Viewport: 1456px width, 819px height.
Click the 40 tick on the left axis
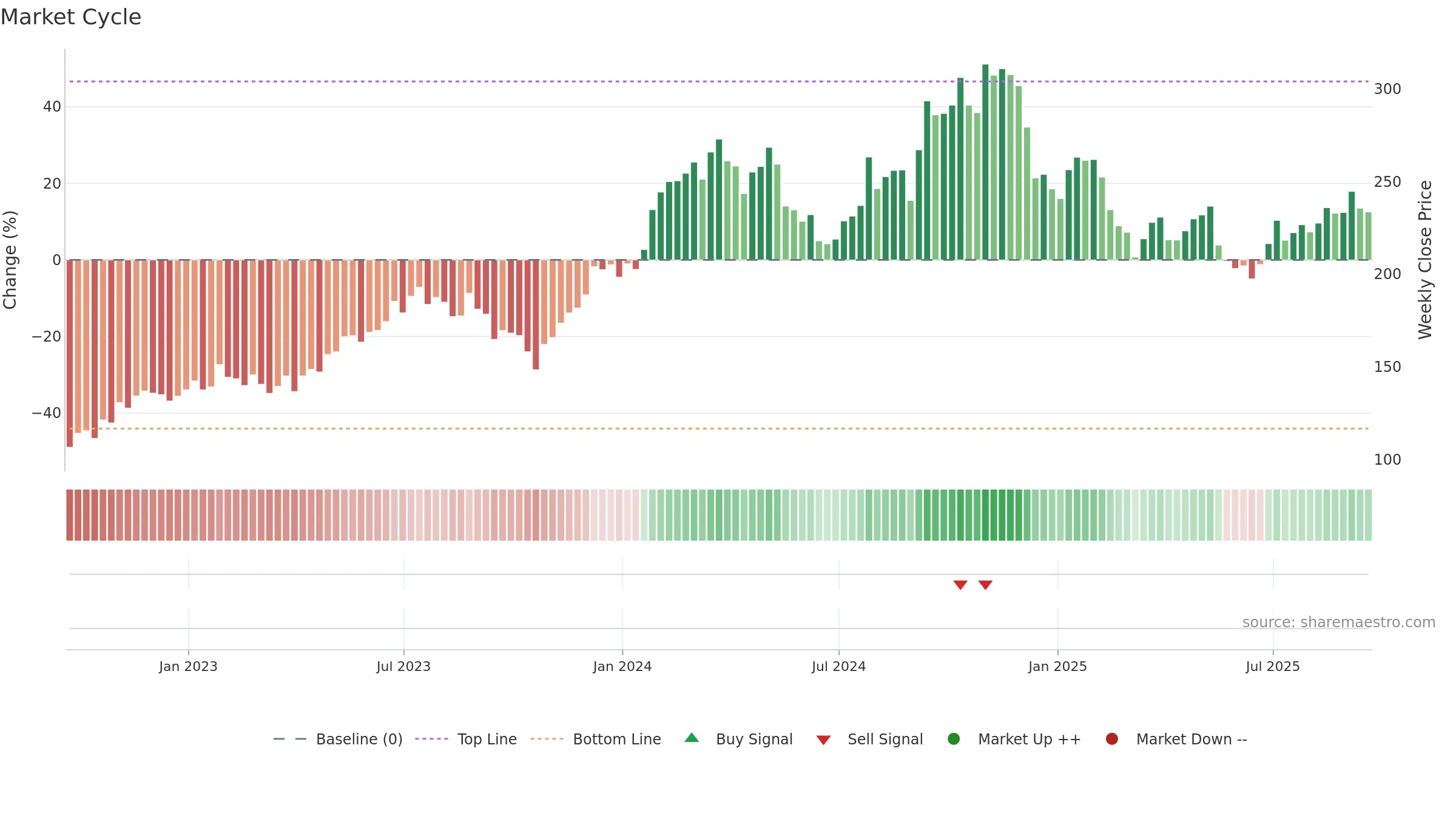pos(52,107)
